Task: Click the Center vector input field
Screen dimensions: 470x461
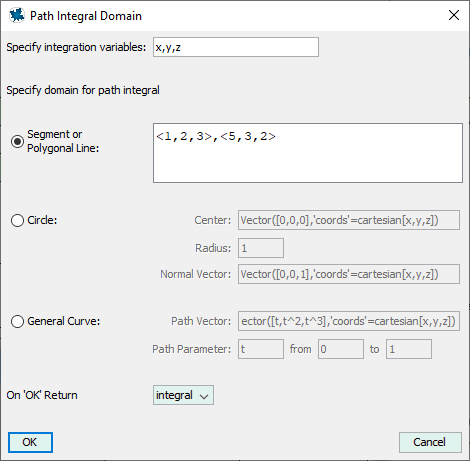Action: 349,220
